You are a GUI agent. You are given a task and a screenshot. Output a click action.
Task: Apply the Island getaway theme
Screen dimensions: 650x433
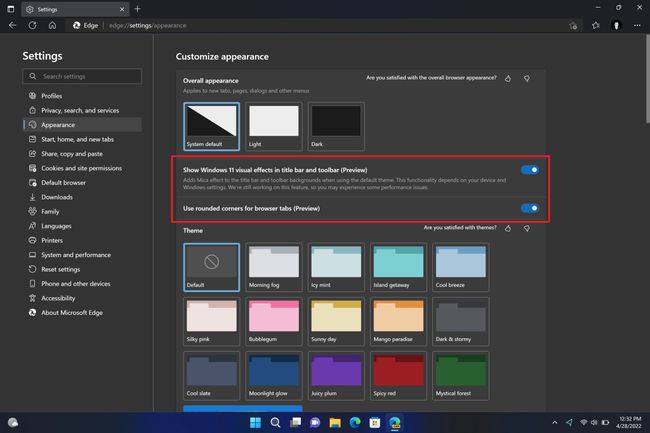coord(398,267)
